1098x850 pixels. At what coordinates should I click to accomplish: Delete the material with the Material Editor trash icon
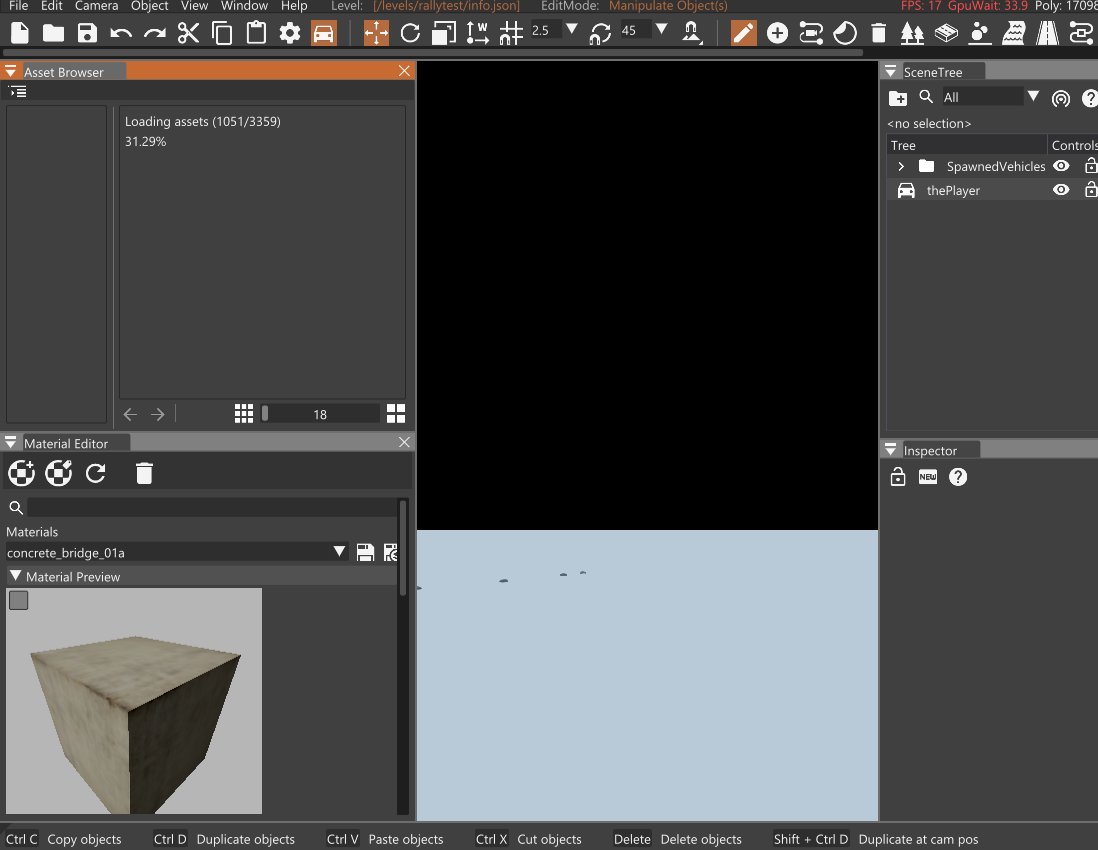click(144, 473)
